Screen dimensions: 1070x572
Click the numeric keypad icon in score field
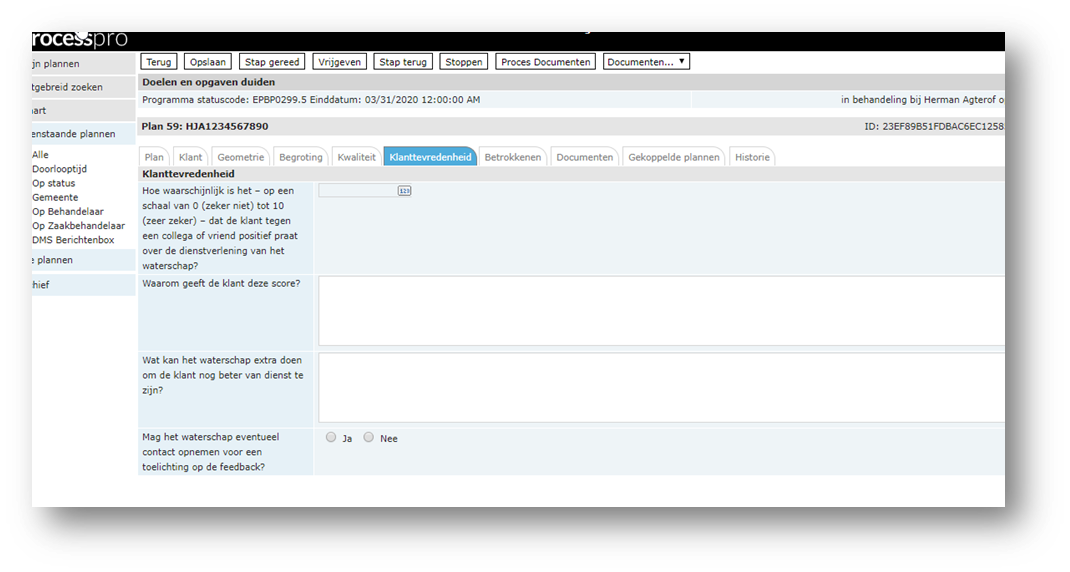point(404,190)
